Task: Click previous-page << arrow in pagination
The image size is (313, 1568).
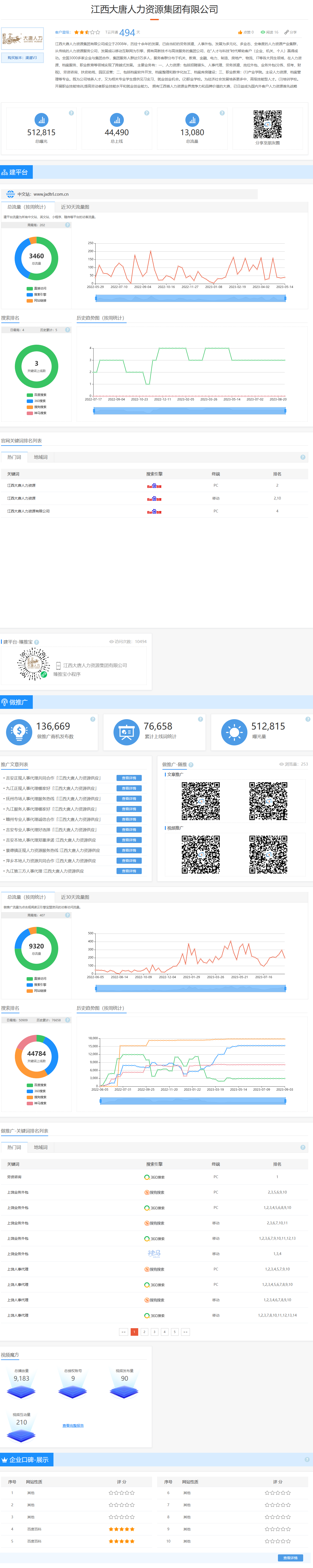Action: click(124, 1332)
